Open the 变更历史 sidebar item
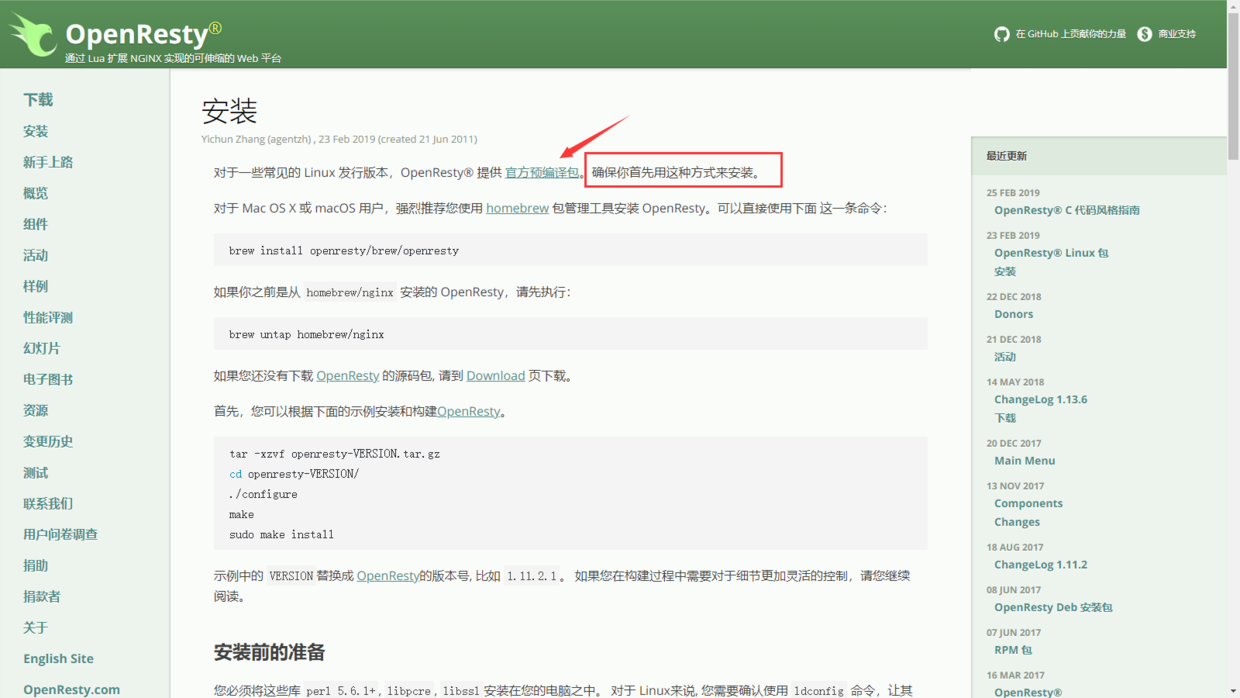 (x=48, y=441)
